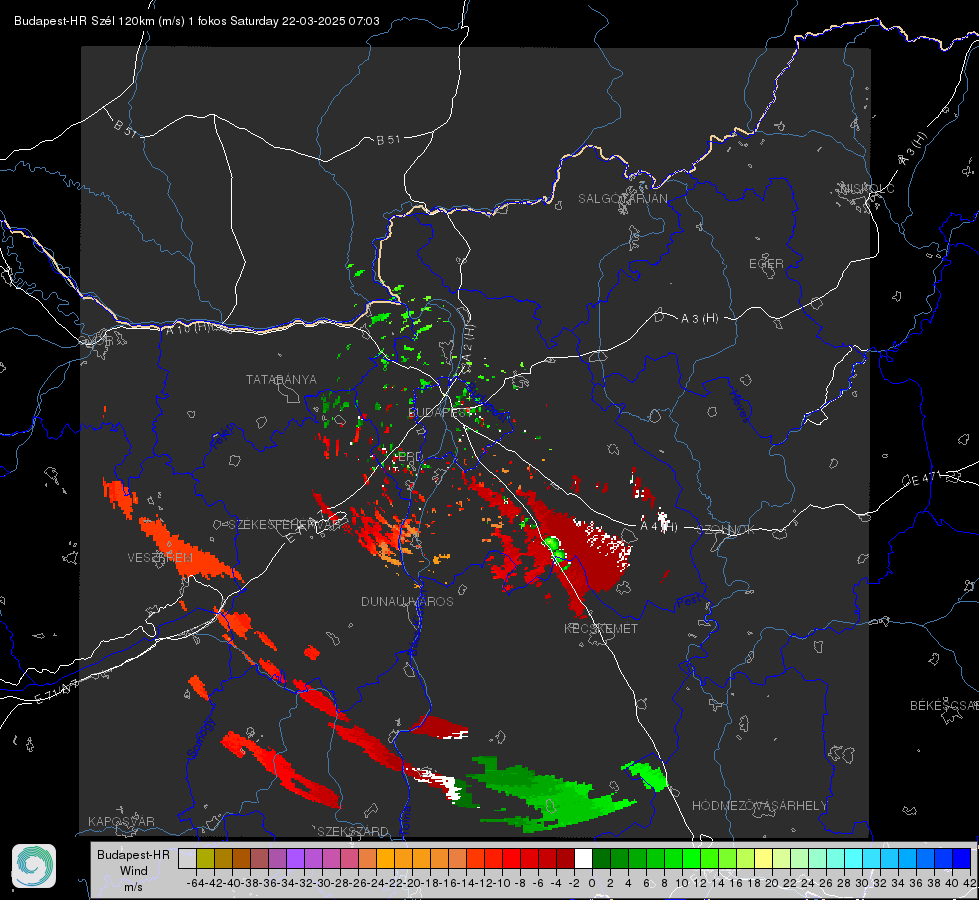The width and height of the screenshot is (979, 900).
Task: Pick the bright green swatch between 10 and 12
Action: (x=691, y=858)
